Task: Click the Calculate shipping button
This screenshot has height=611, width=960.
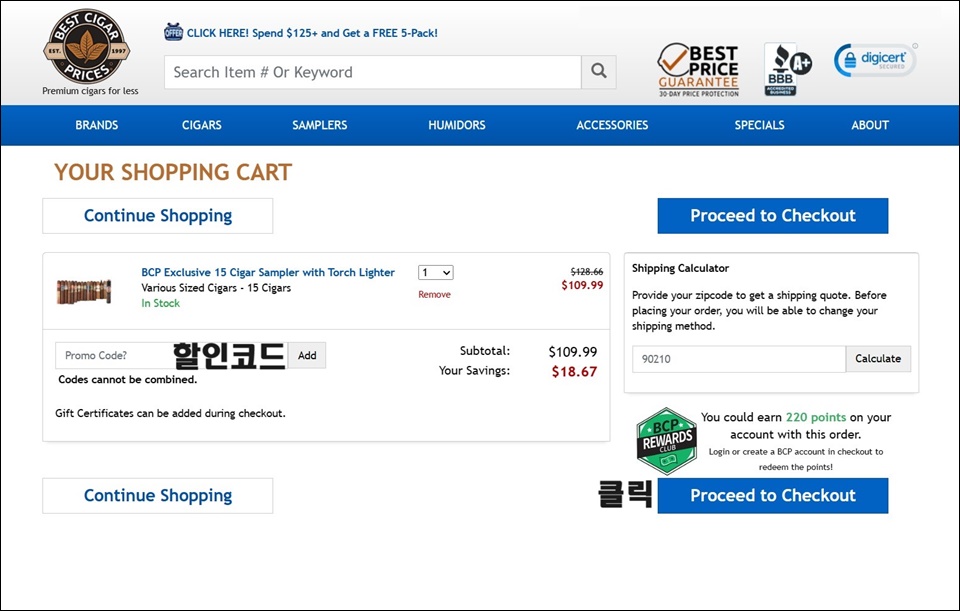Action: pos(878,359)
